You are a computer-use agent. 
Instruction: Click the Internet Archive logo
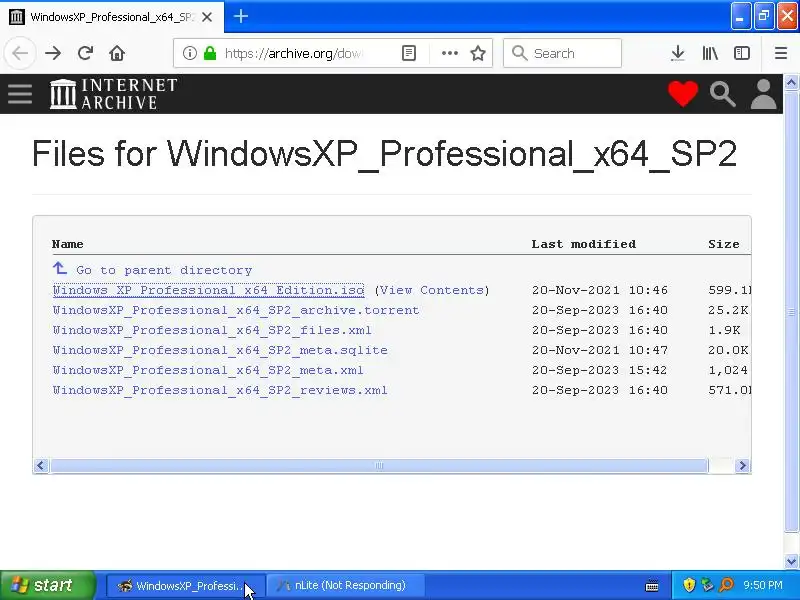(x=113, y=94)
